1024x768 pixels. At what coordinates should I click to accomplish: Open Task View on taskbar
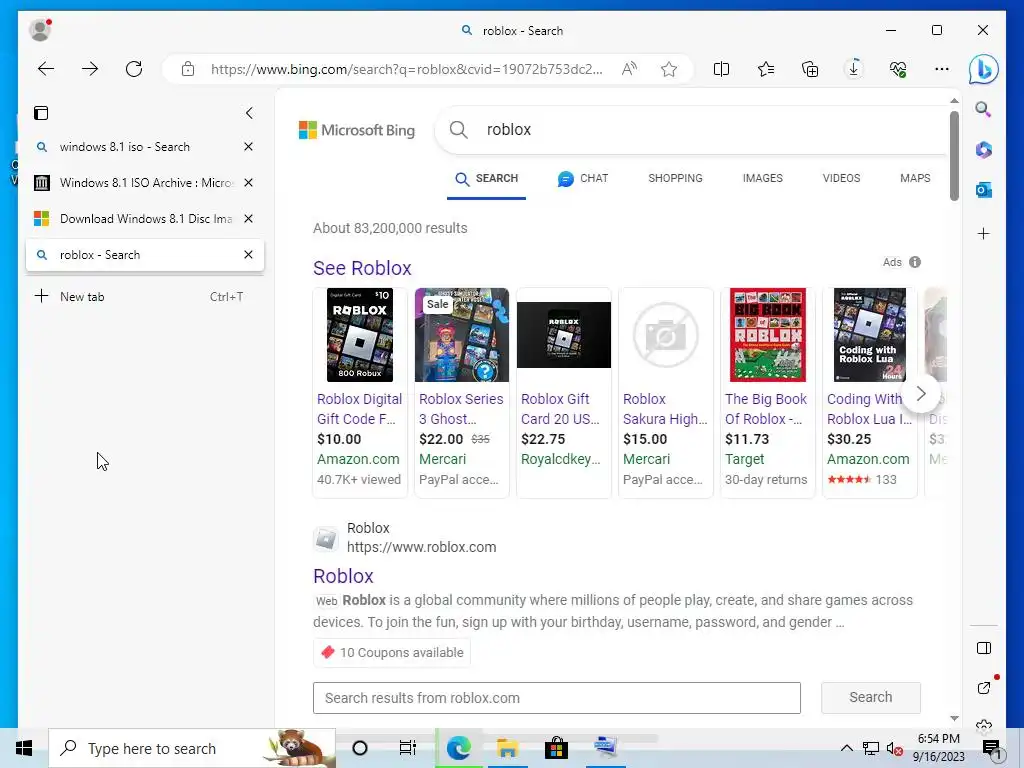click(408, 748)
